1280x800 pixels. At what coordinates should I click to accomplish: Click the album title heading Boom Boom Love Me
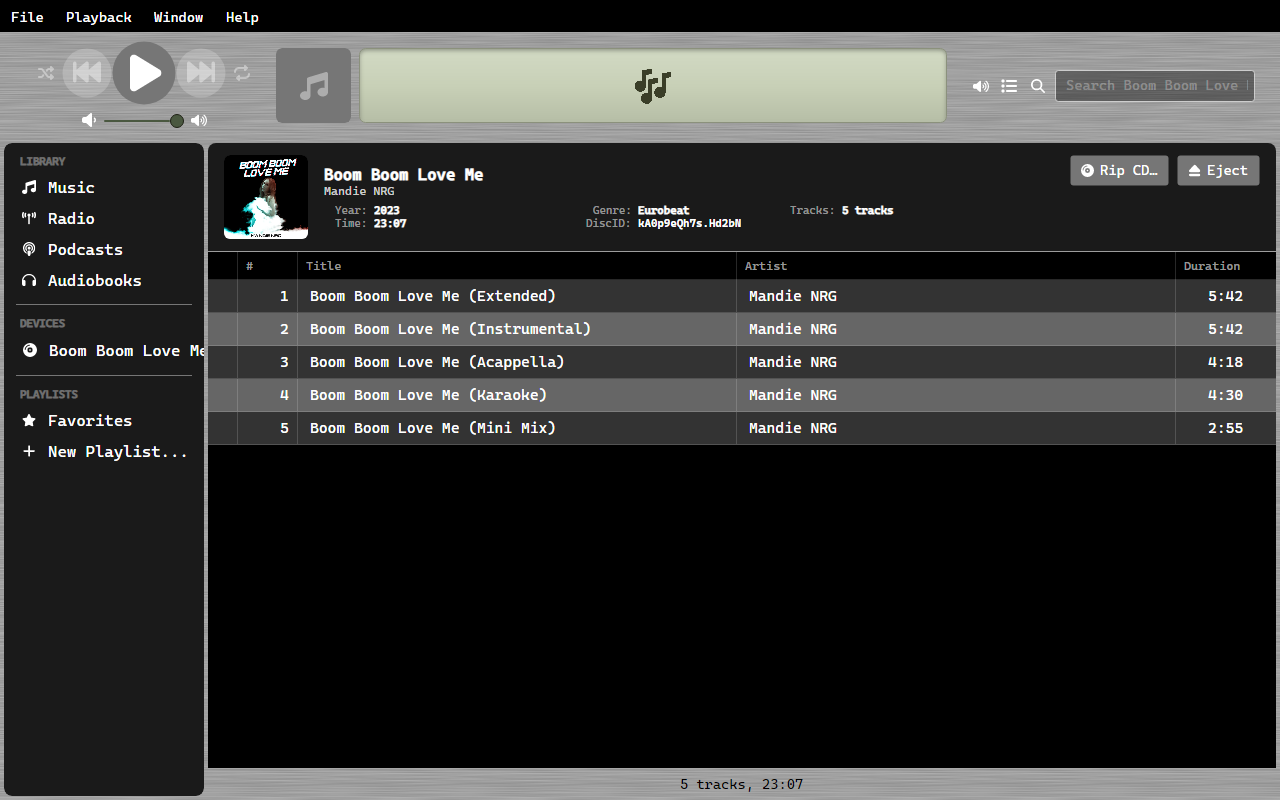[404, 175]
